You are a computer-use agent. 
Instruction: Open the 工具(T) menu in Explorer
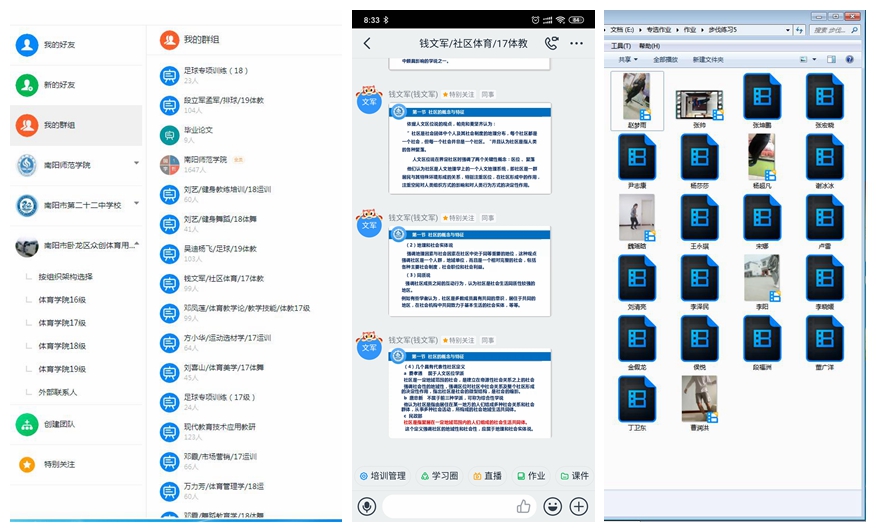click(x=621, y=46)
